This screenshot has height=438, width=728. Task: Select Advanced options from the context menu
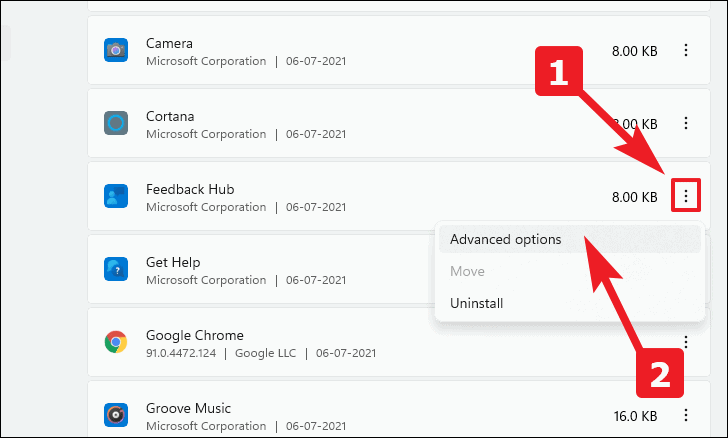pyautogui.click(x=505, y=240)
